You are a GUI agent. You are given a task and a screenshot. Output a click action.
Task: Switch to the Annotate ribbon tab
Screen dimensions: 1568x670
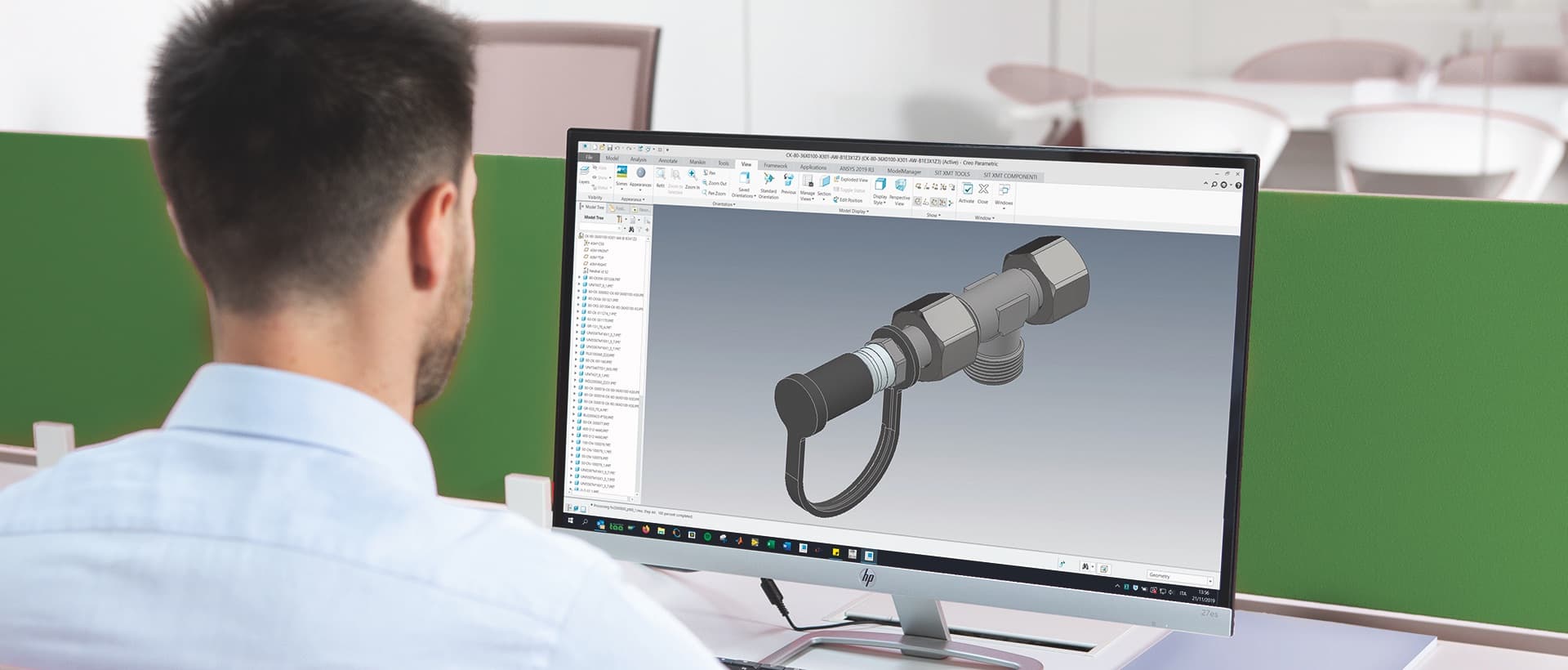668,161
